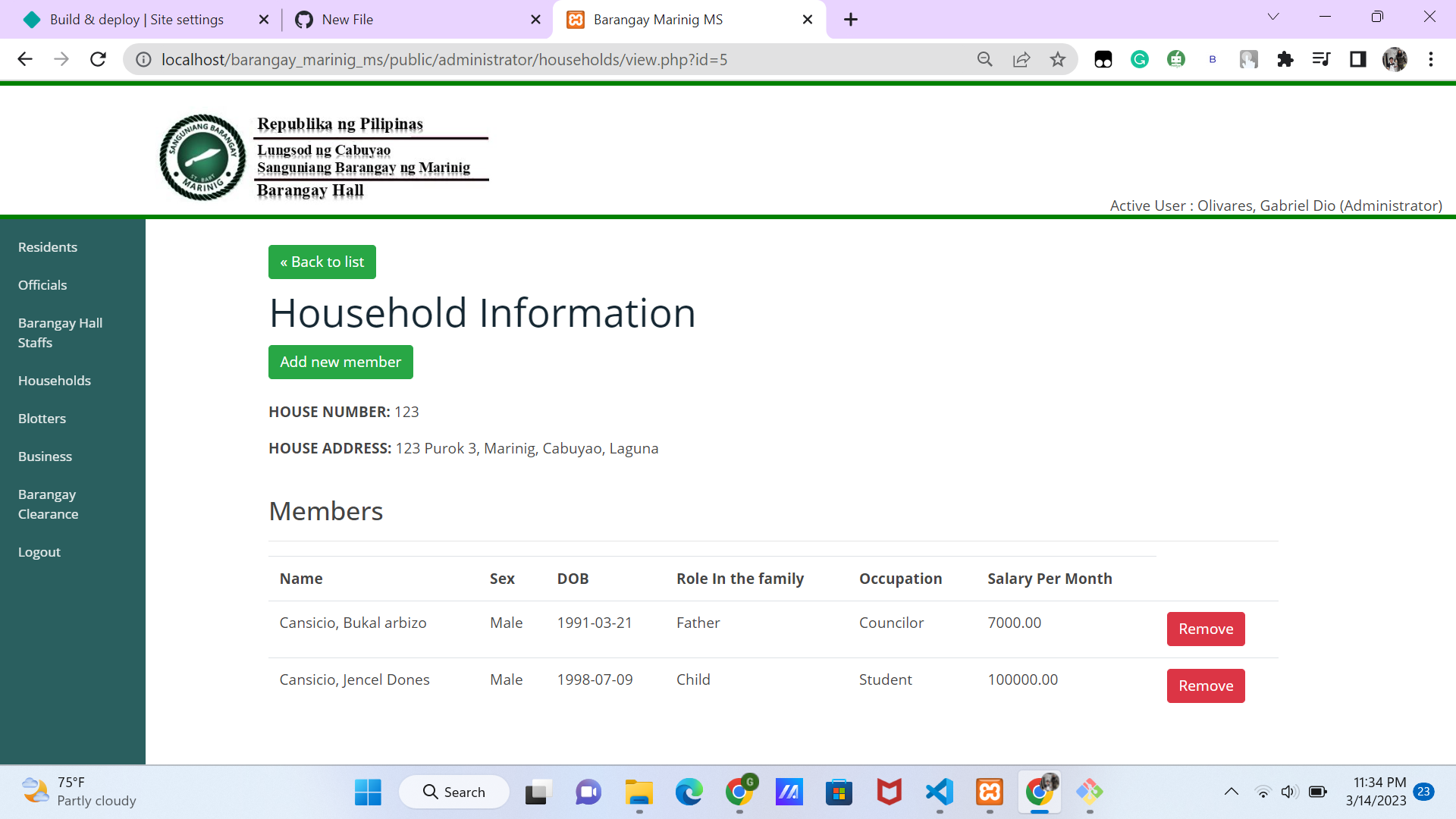1456x819 pixels.
Task: Open Chrome three-dot menu
Action: click(1431, 59)
